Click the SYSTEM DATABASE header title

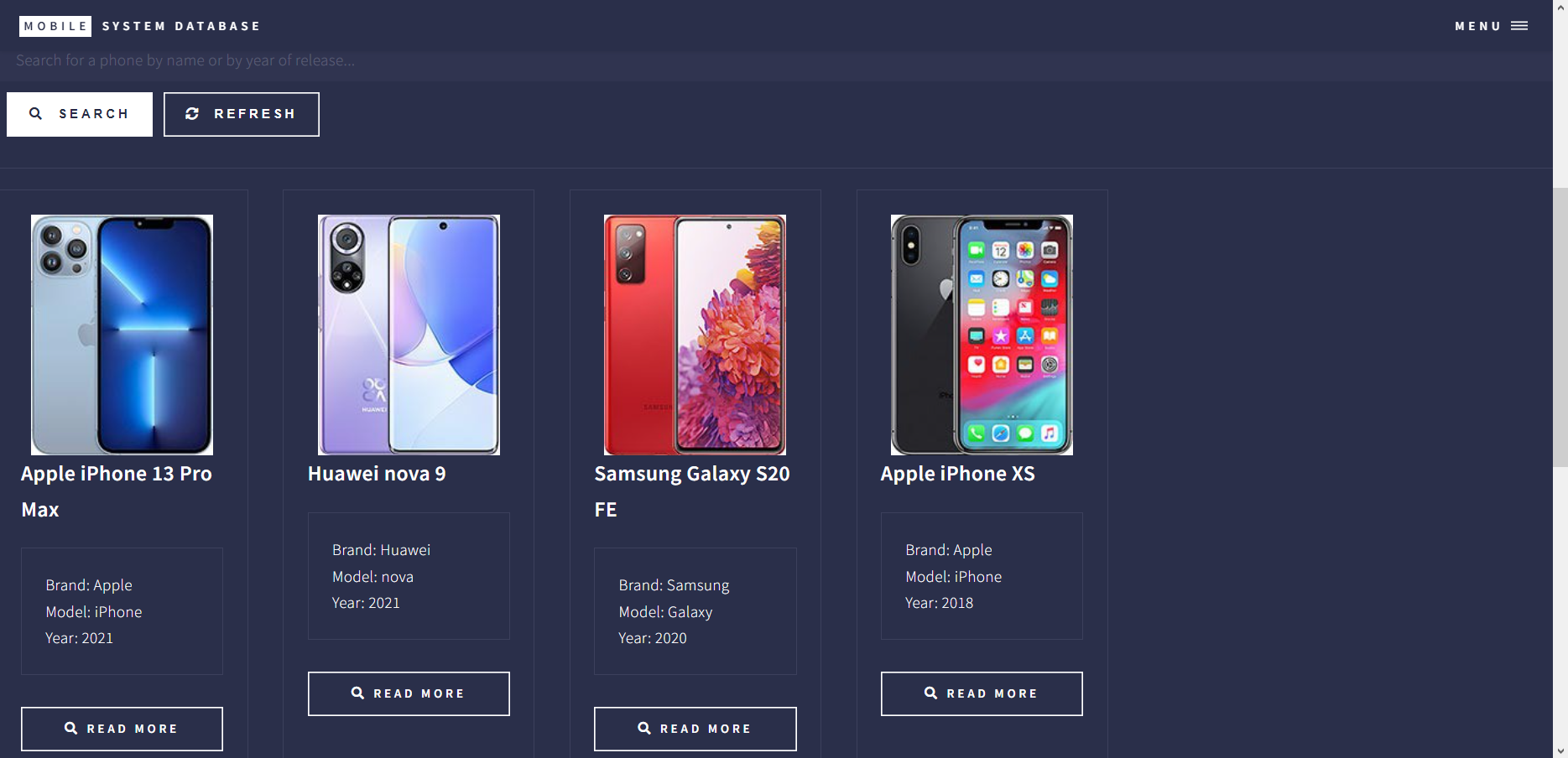[181, 26]
